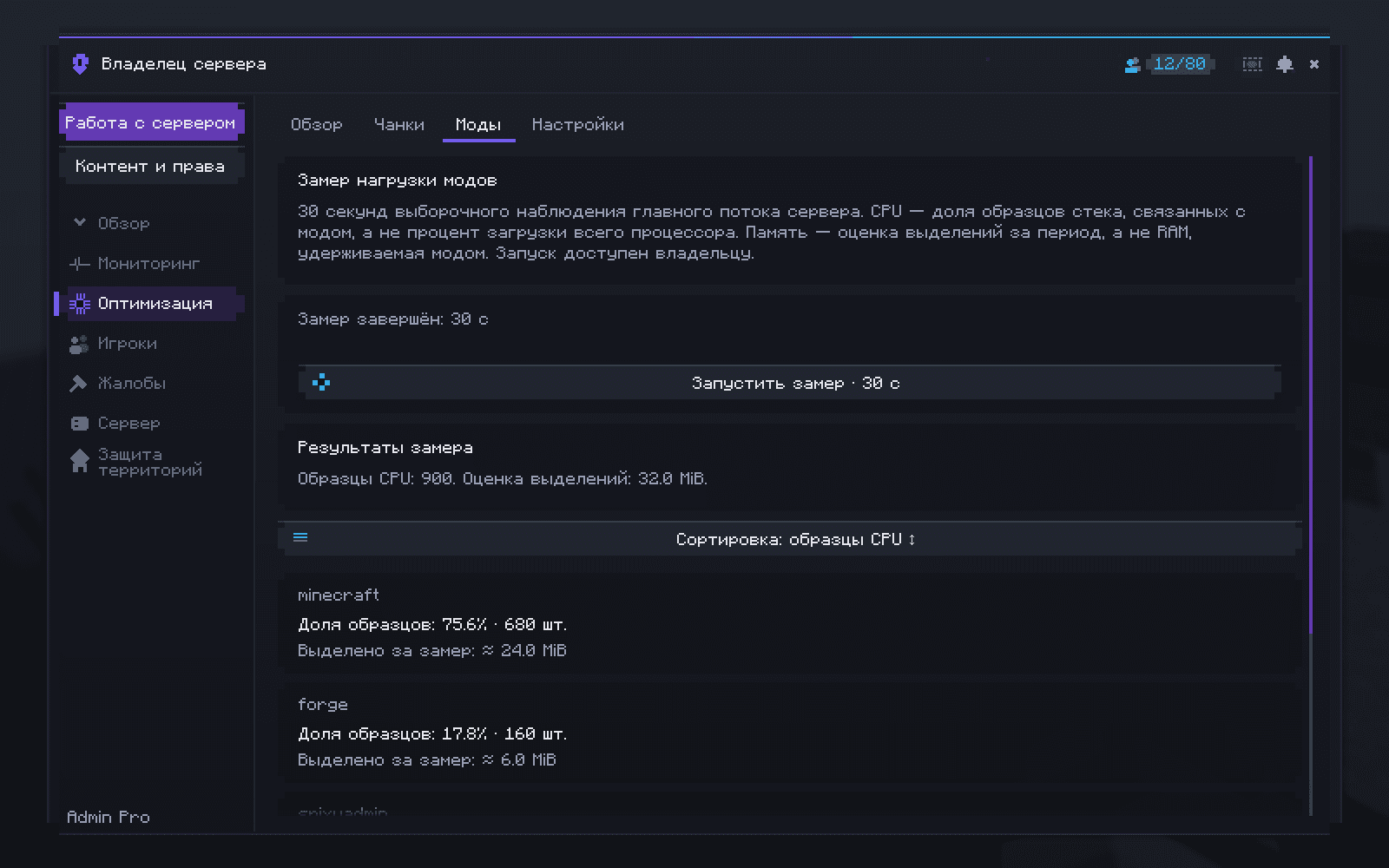Select the forge mod entry
Viewport: 1389px width, 868px height.
tap(790, 732)
